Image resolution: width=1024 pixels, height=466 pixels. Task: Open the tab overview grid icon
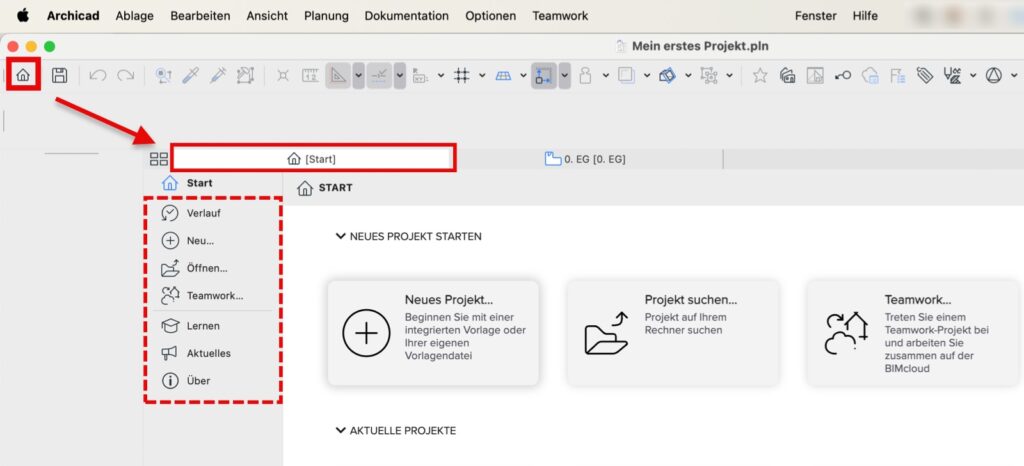tap(159, 159)
